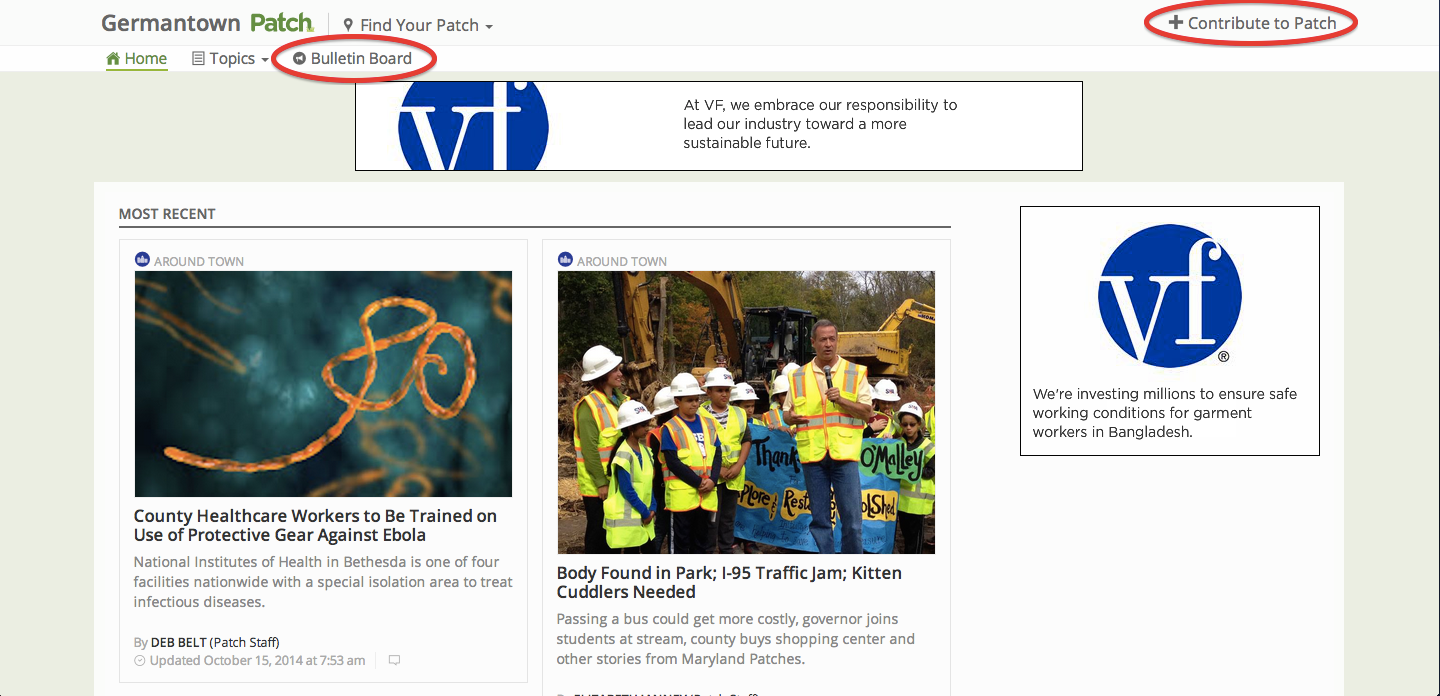Go to the Home tab
Screen dimensions: 1440x696
click(137, 58)
